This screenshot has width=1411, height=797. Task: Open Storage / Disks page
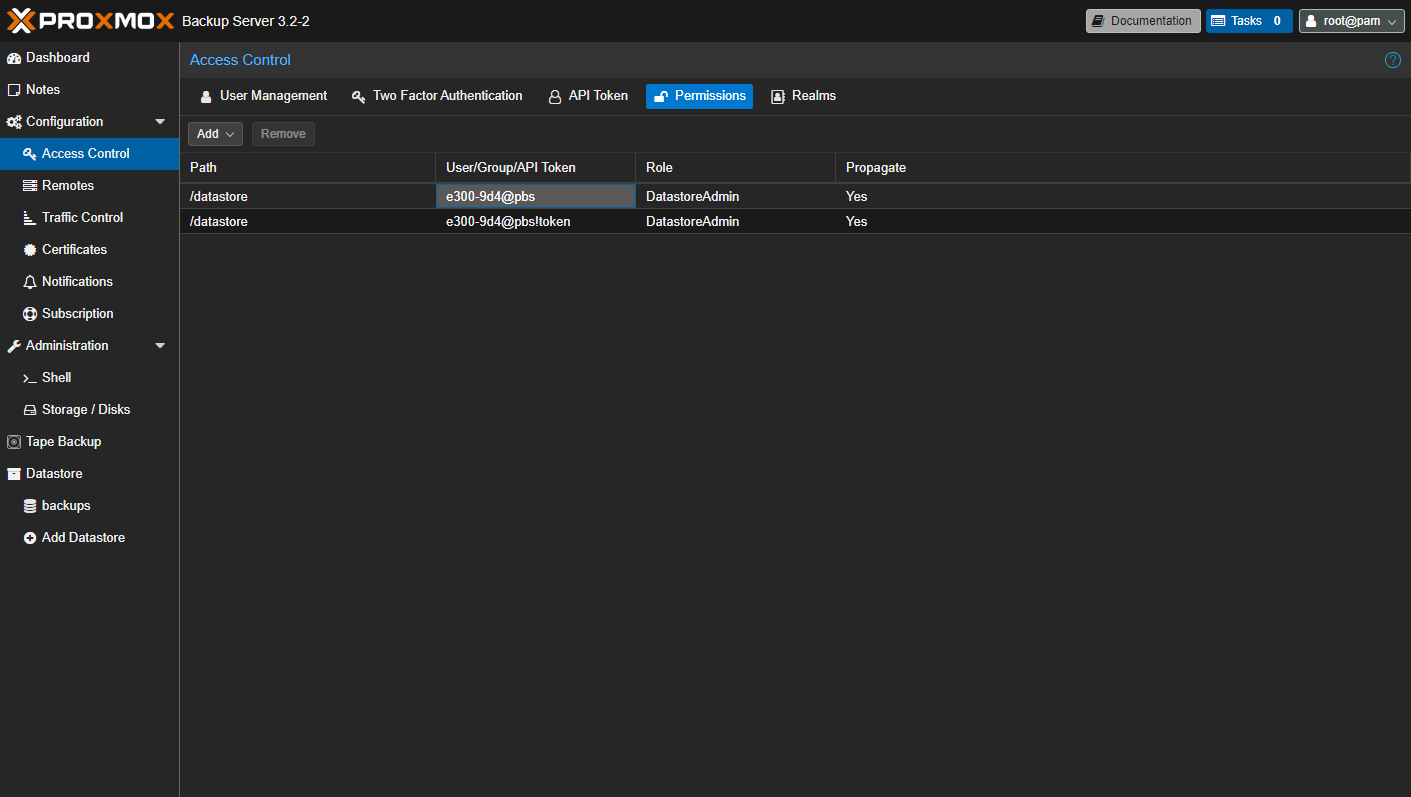[x=89, y=410]
